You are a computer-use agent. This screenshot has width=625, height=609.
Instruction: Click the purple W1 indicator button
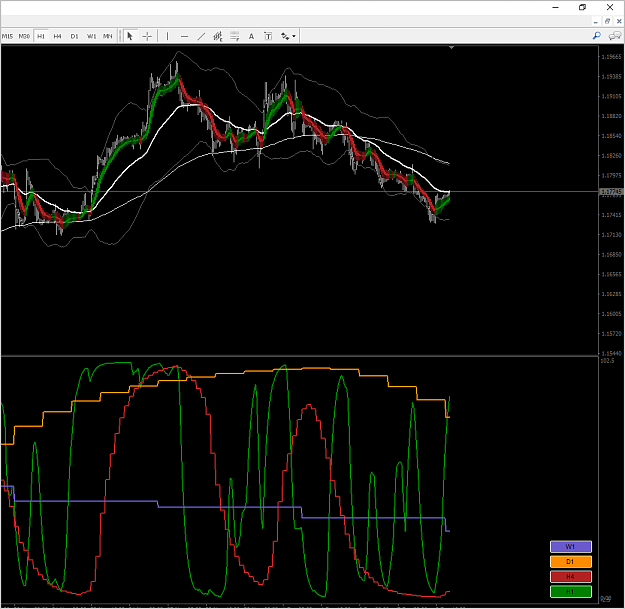click(570, 546)
